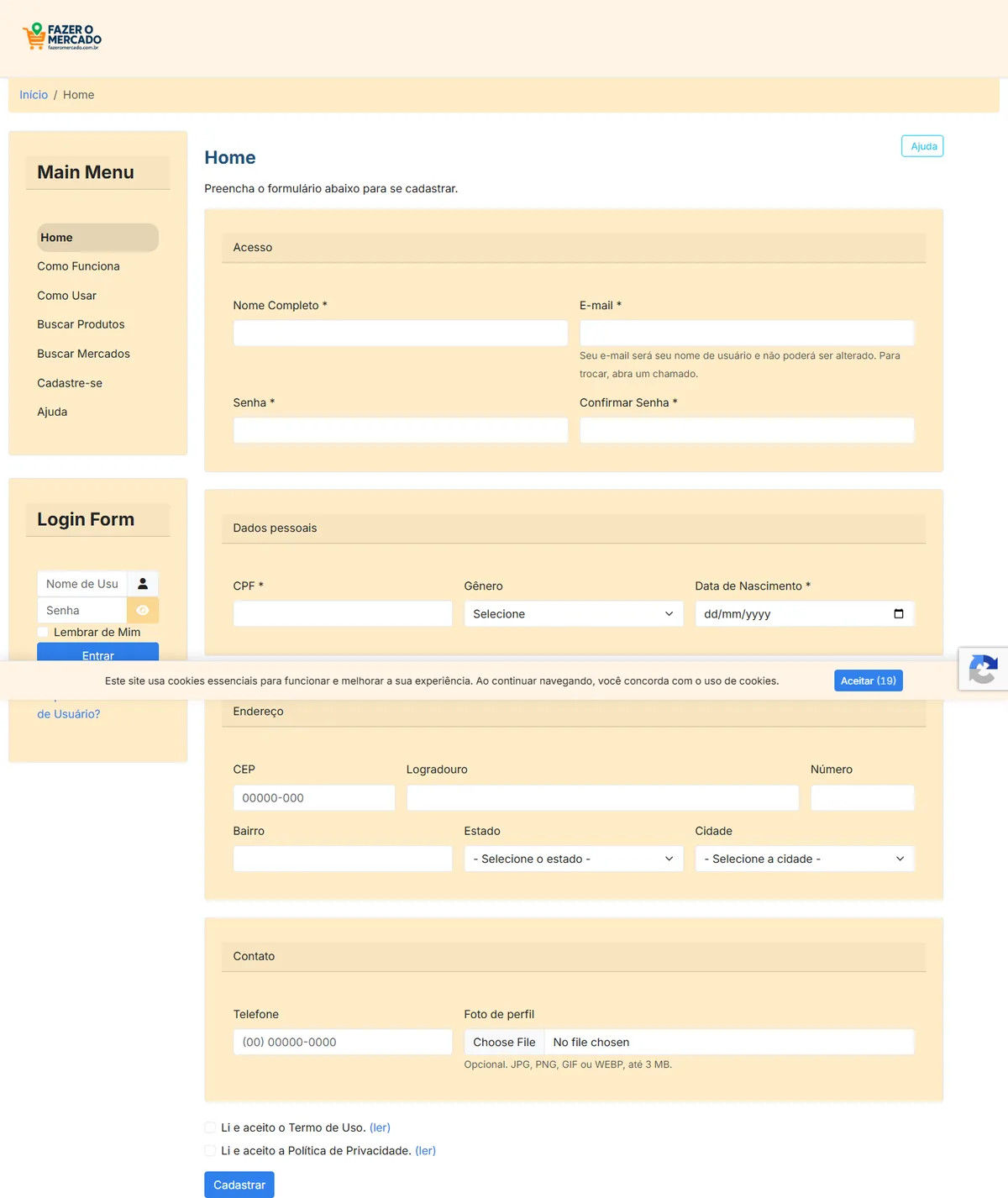Focus the CEP input field
This screenshot has width=1008, height=1198.
click(x=314, y=798)
